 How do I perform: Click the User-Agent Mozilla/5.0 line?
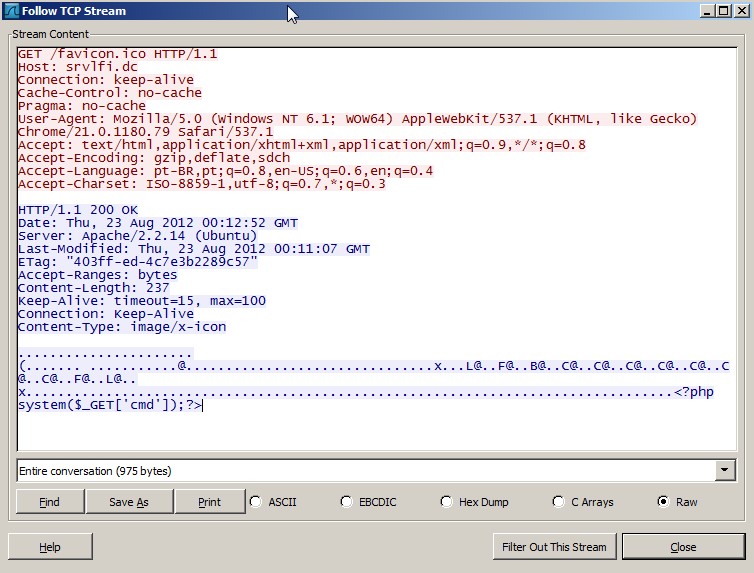coord(357,119)
